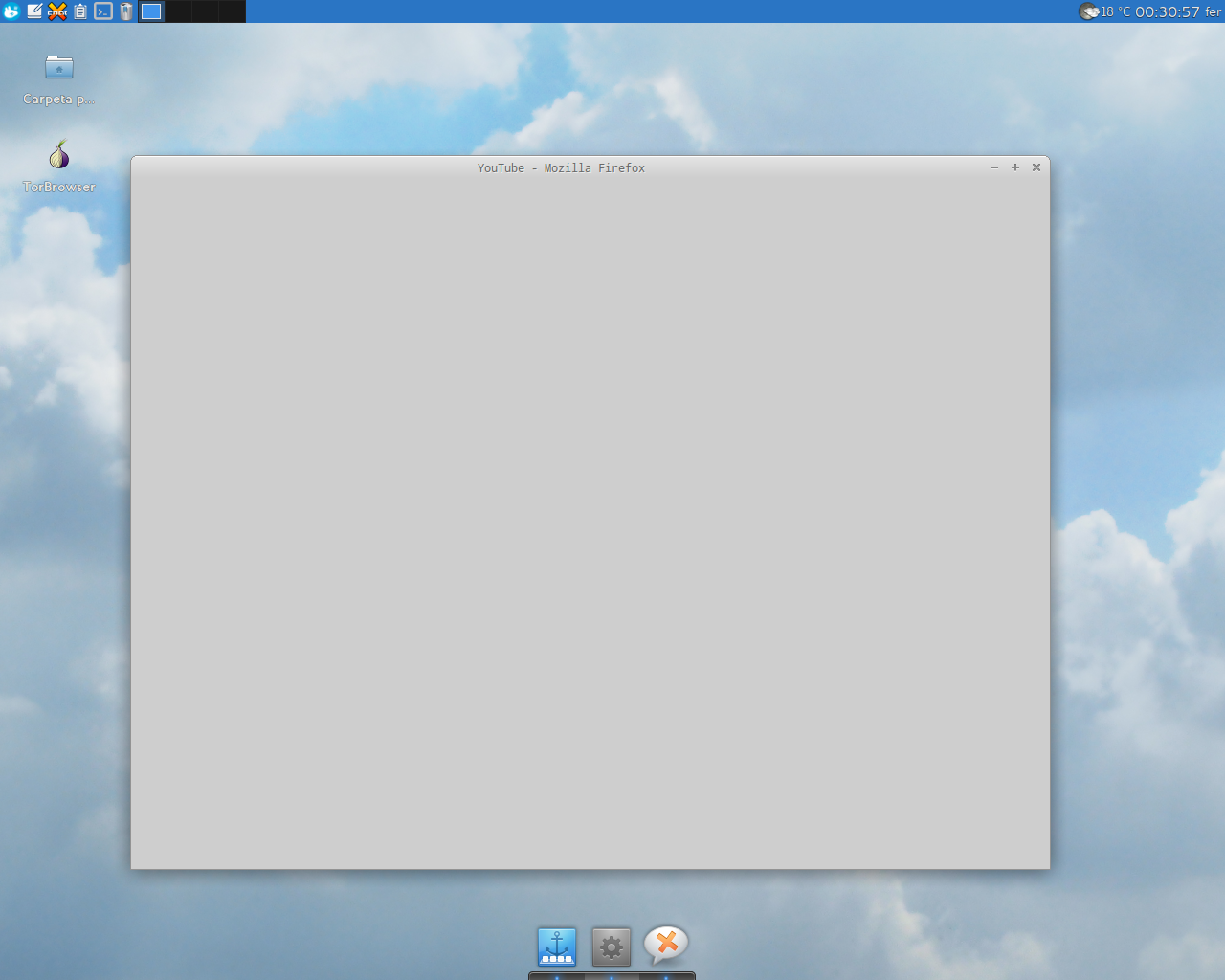This screenshot has height=980, width=1225.
Task: Select the TorBrowser onion desktop icon
Action: (59, 155)
